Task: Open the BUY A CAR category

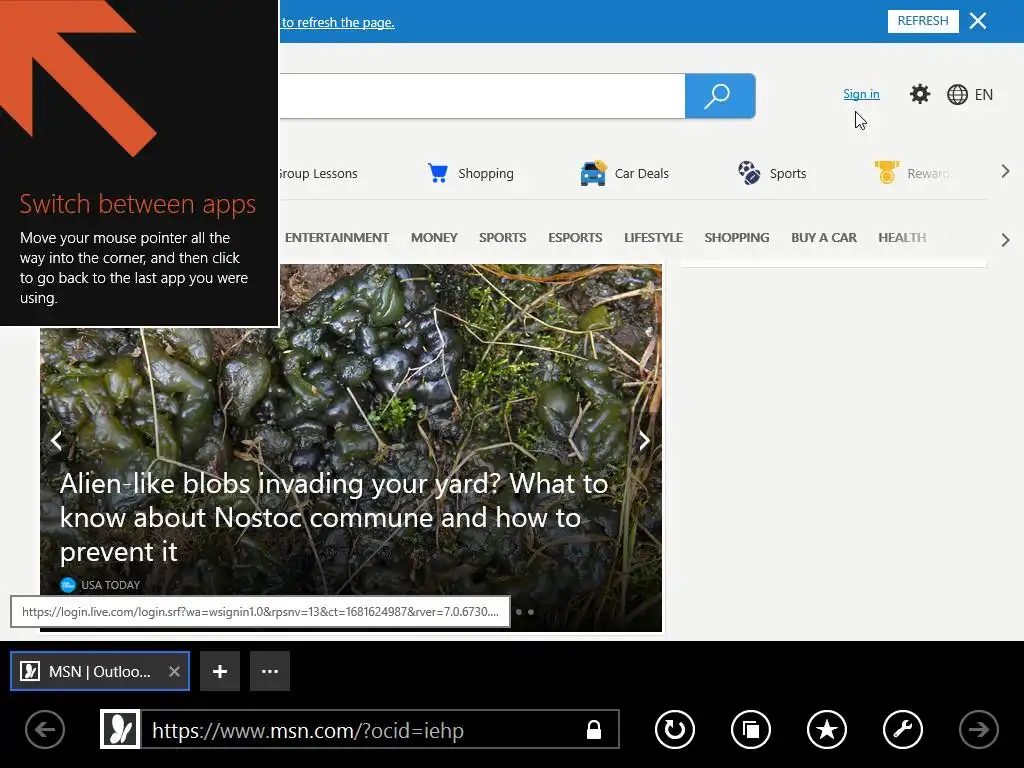Action: point(824,238)
